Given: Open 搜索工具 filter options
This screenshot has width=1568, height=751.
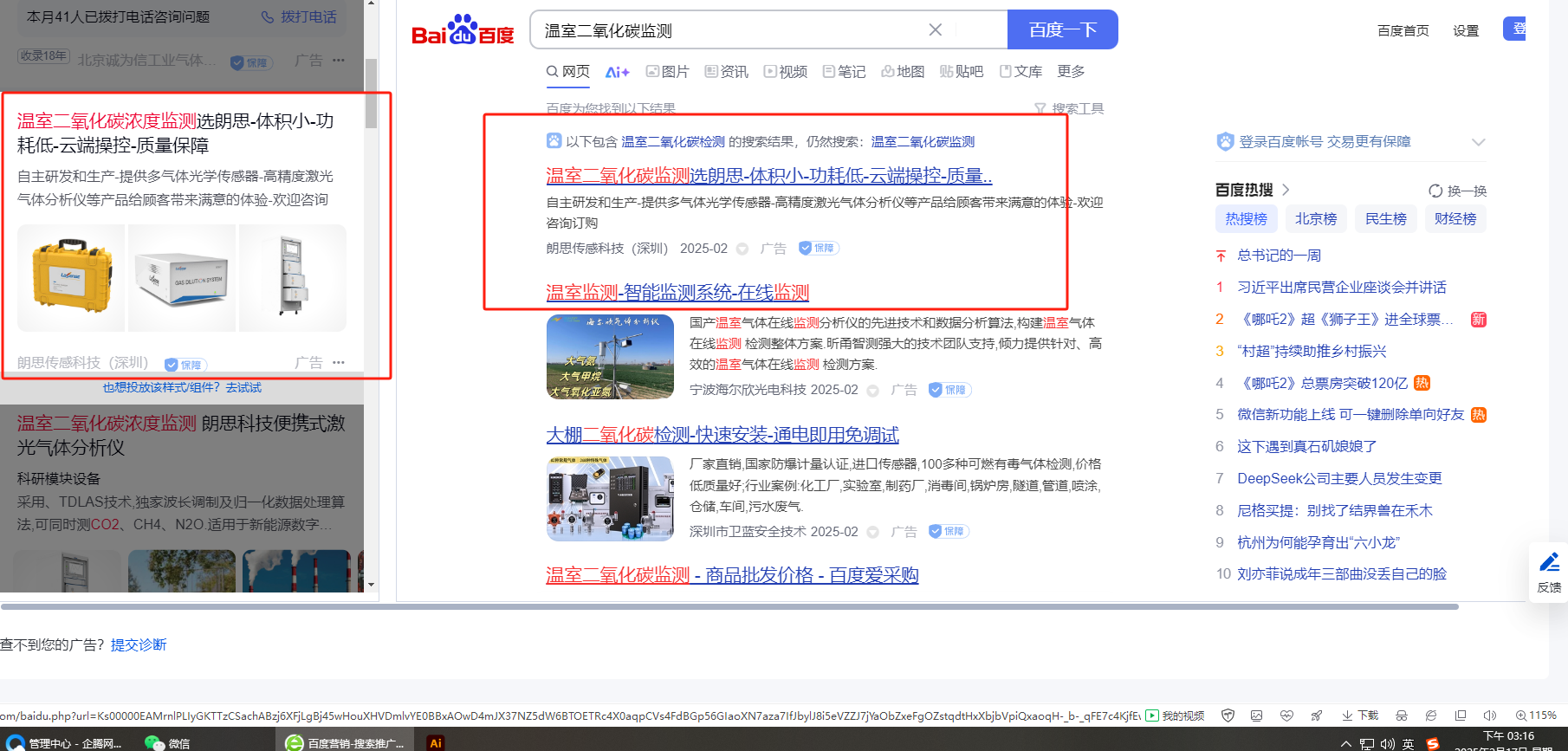Looking at the screenshot, I should (x=1069, y=108).
